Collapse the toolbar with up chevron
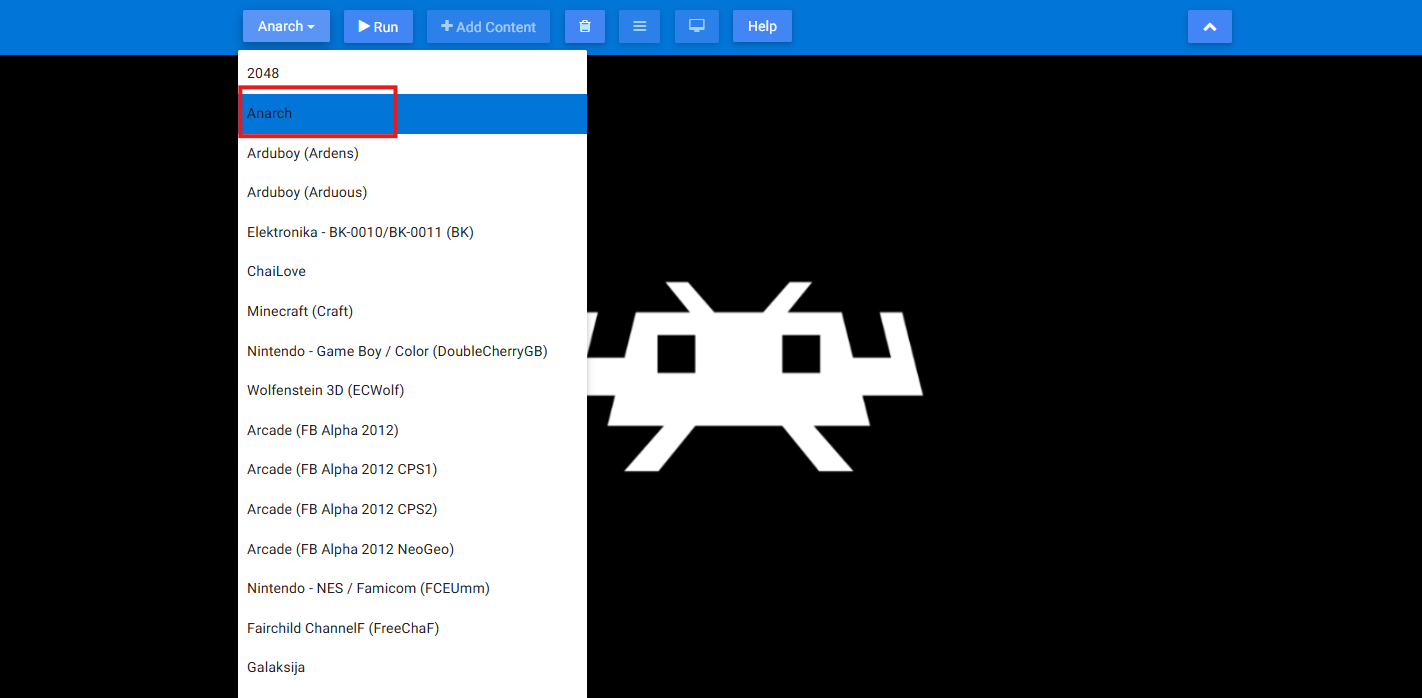 click(x=1209, y=27)
